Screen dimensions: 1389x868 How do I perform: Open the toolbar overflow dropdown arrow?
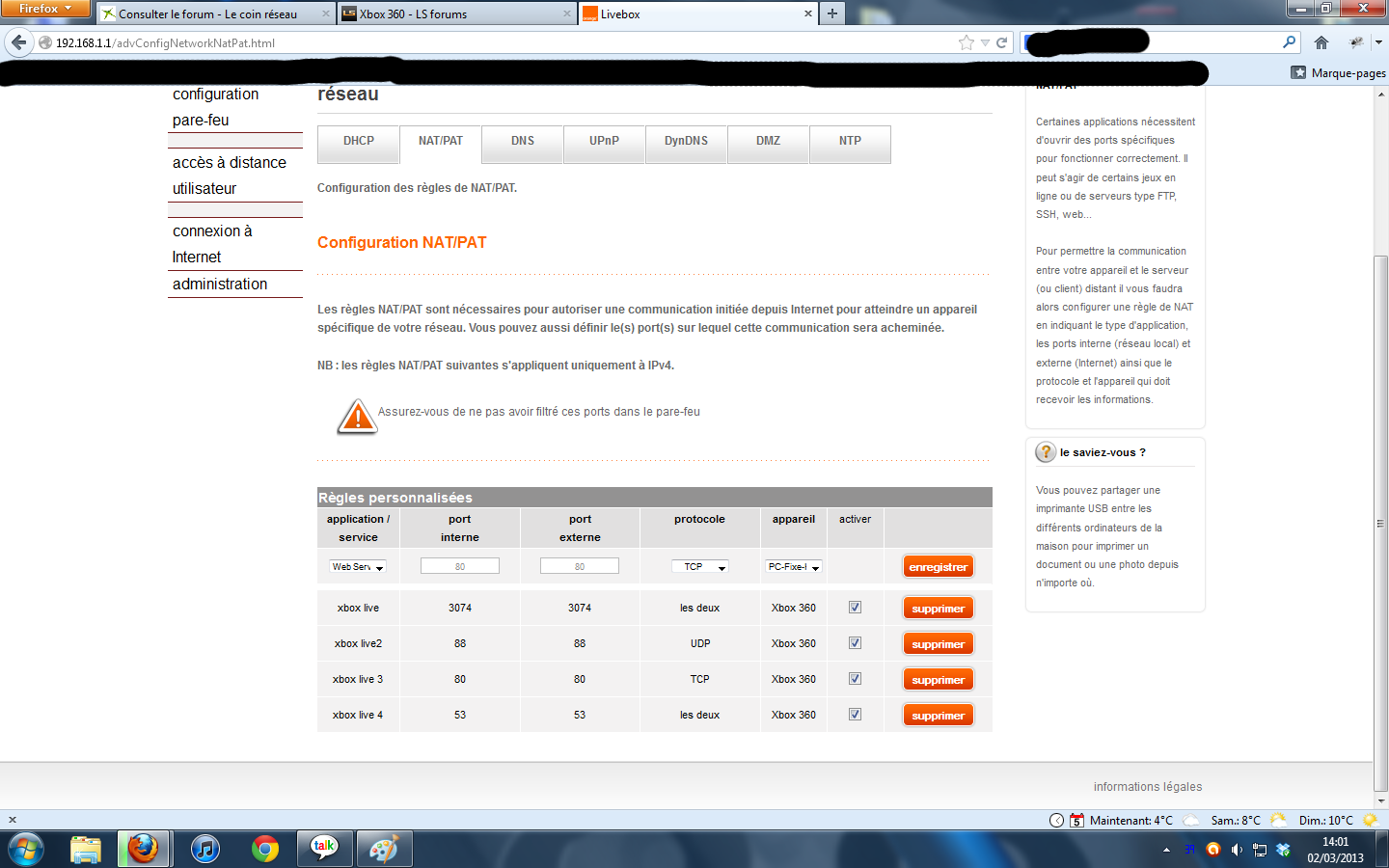click(x=1378, y=42)
